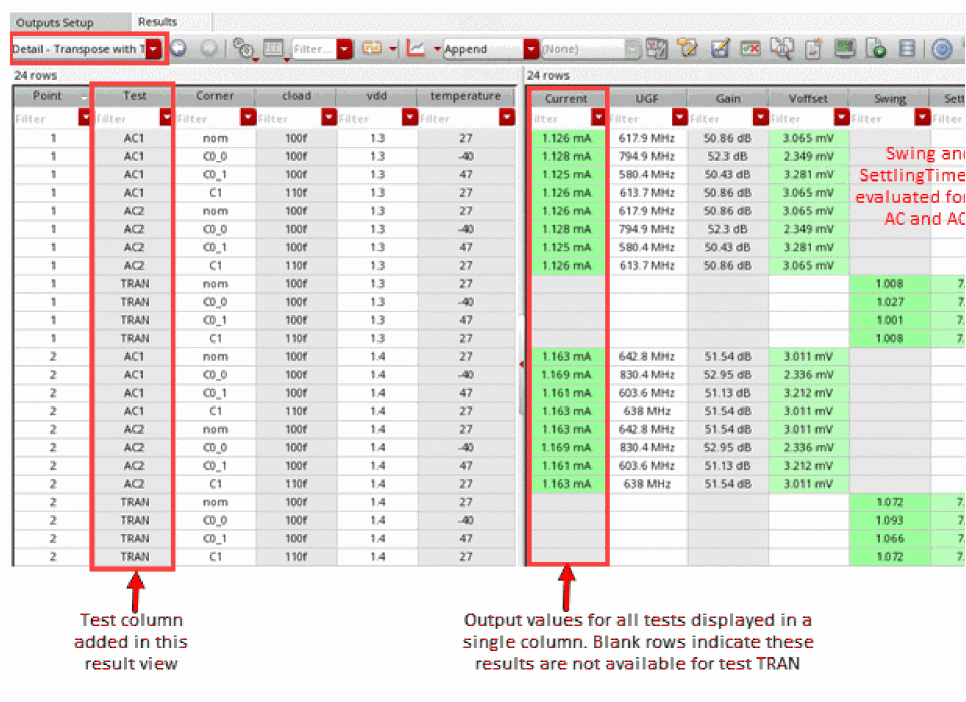Click the plot graph icon in toolbar
The width and height of the screenshot is (966, 702).
[416, 48]
